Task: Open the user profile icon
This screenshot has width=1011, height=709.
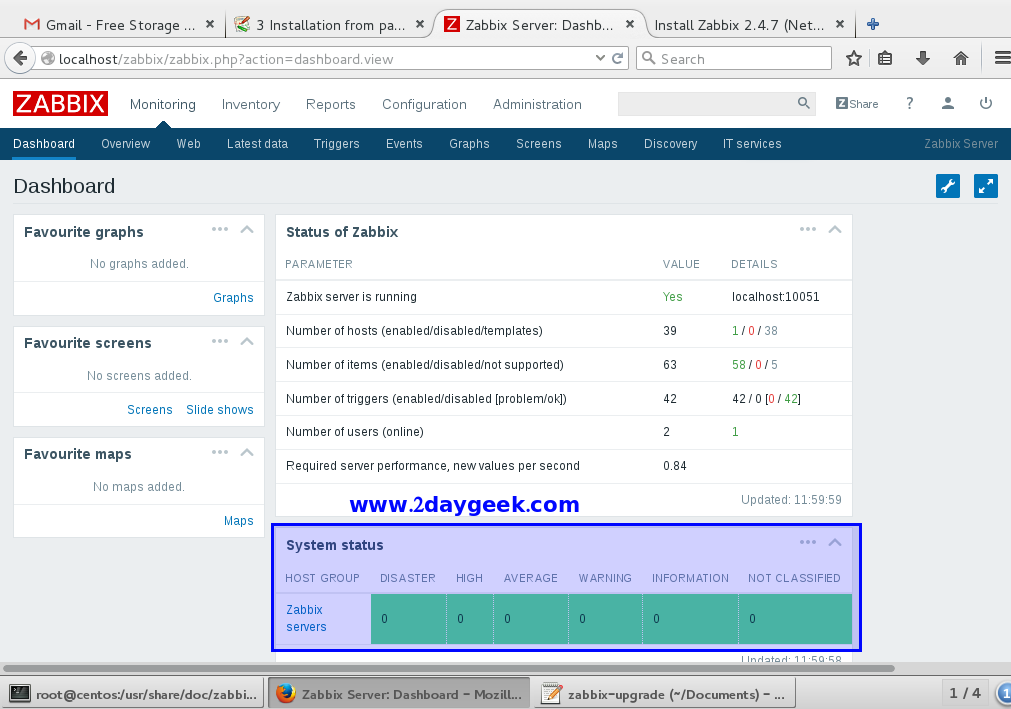Action: tap(948, 103)
